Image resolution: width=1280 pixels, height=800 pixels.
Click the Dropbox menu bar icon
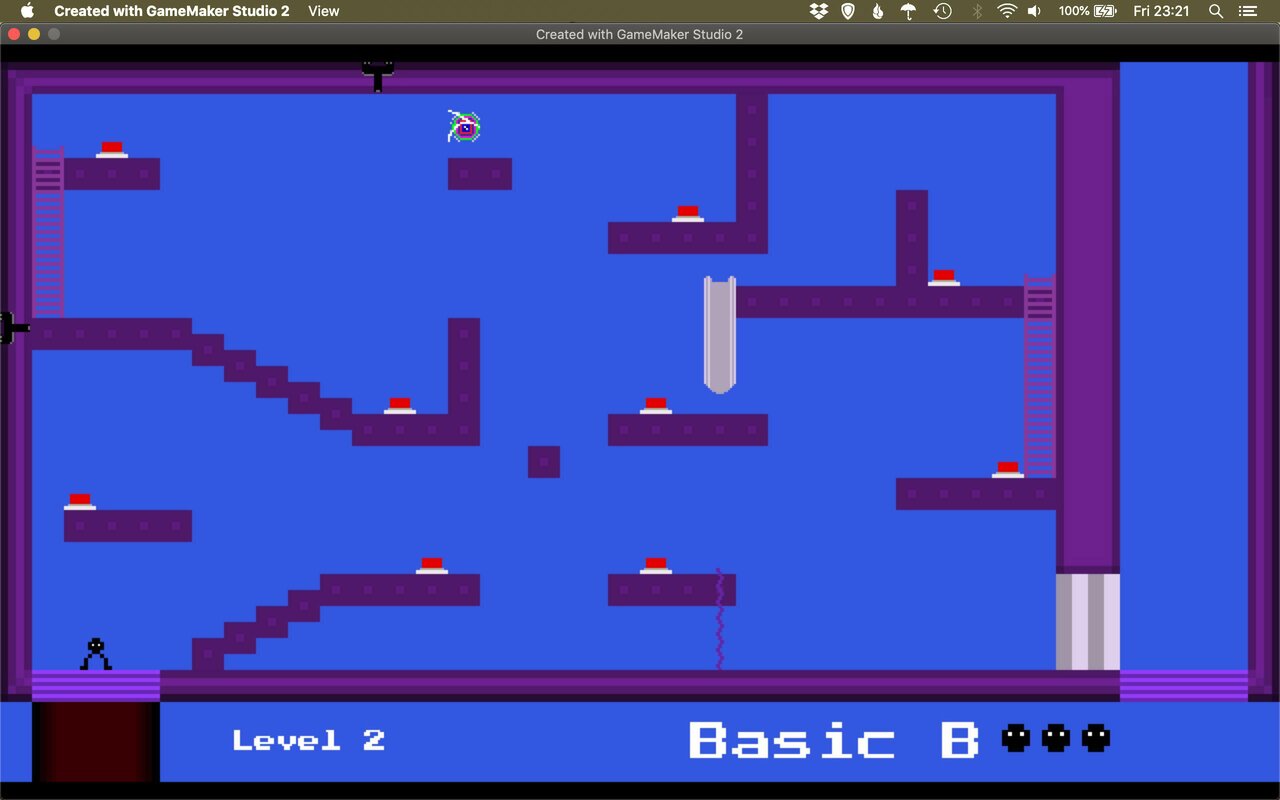(819, 11)
